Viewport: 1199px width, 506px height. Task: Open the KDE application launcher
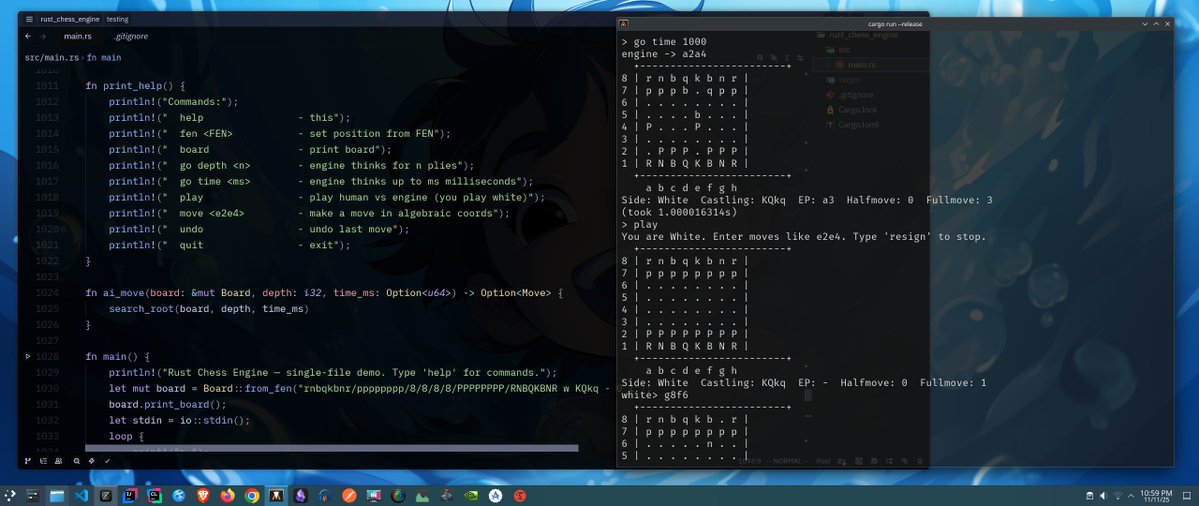click(x=9, y=495)
